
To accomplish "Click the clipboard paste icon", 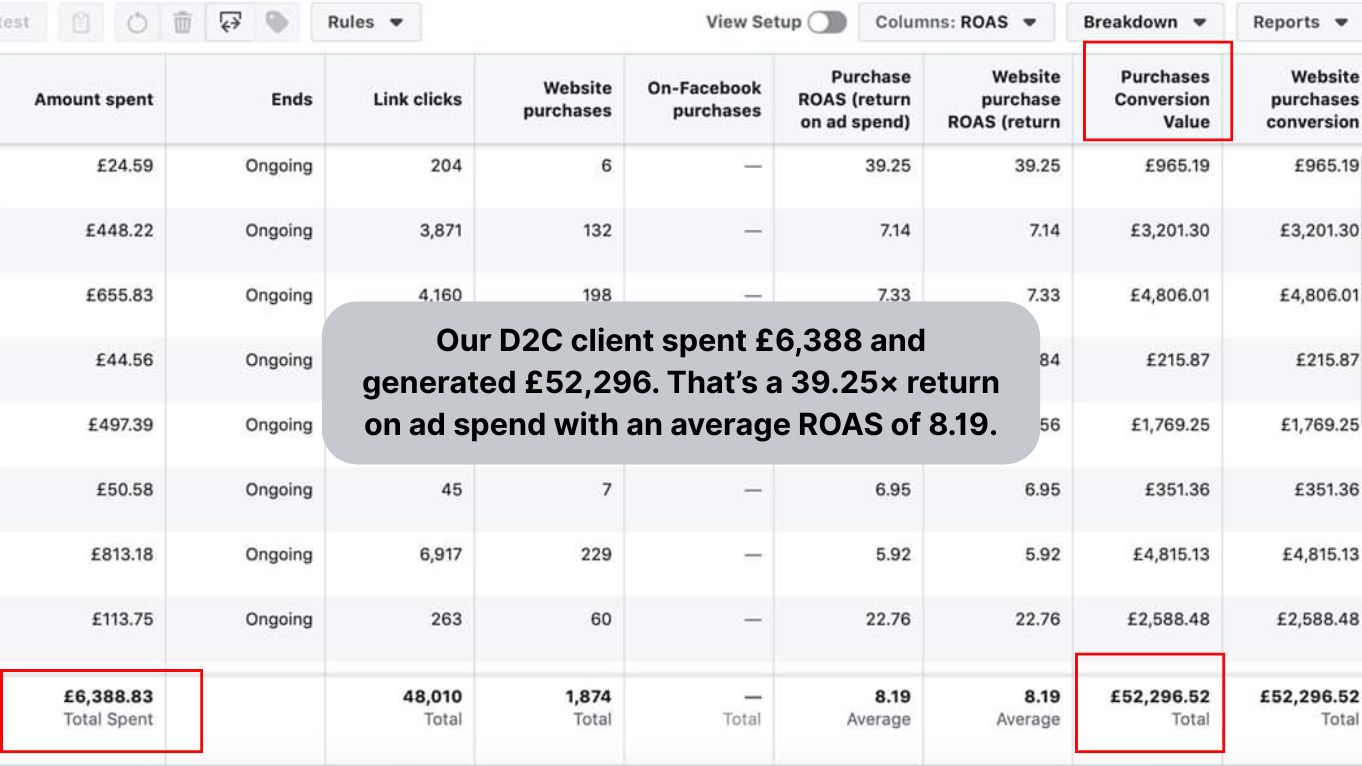I will point(87,22).
